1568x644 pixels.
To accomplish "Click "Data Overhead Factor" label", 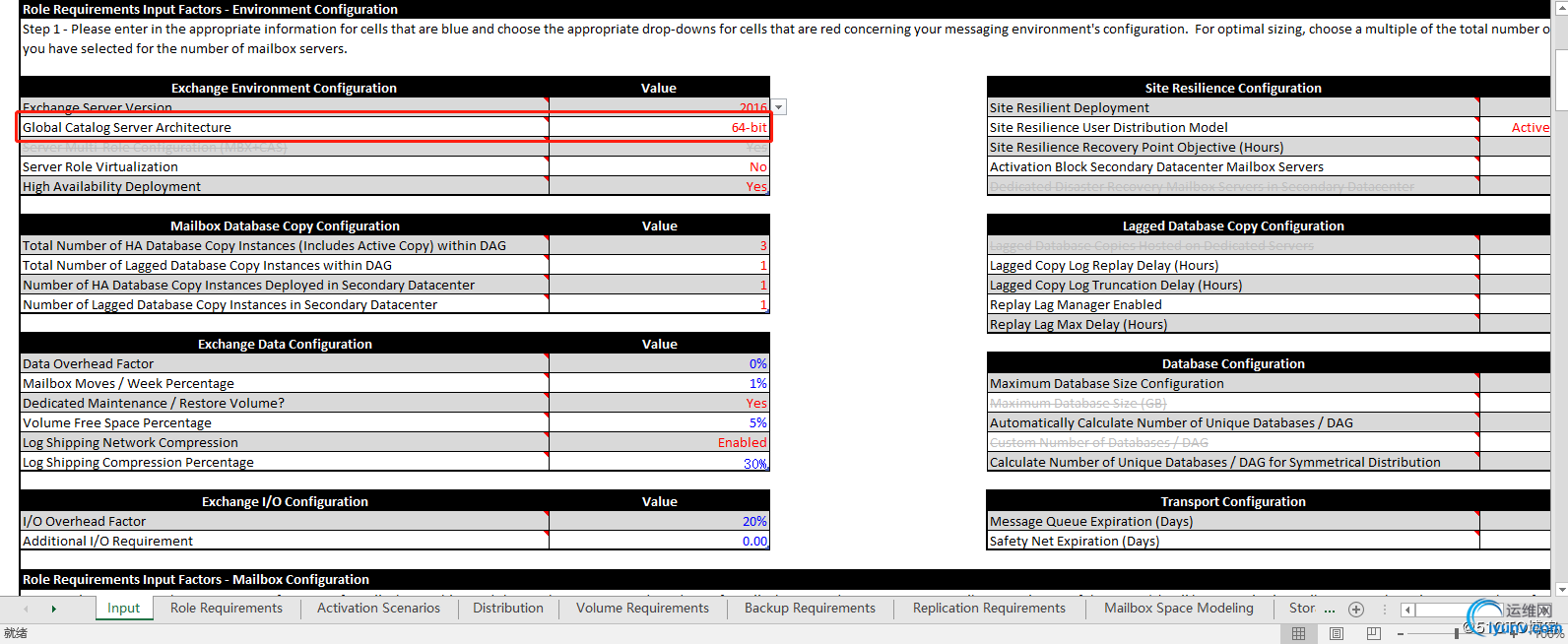I will click(88, 363).
